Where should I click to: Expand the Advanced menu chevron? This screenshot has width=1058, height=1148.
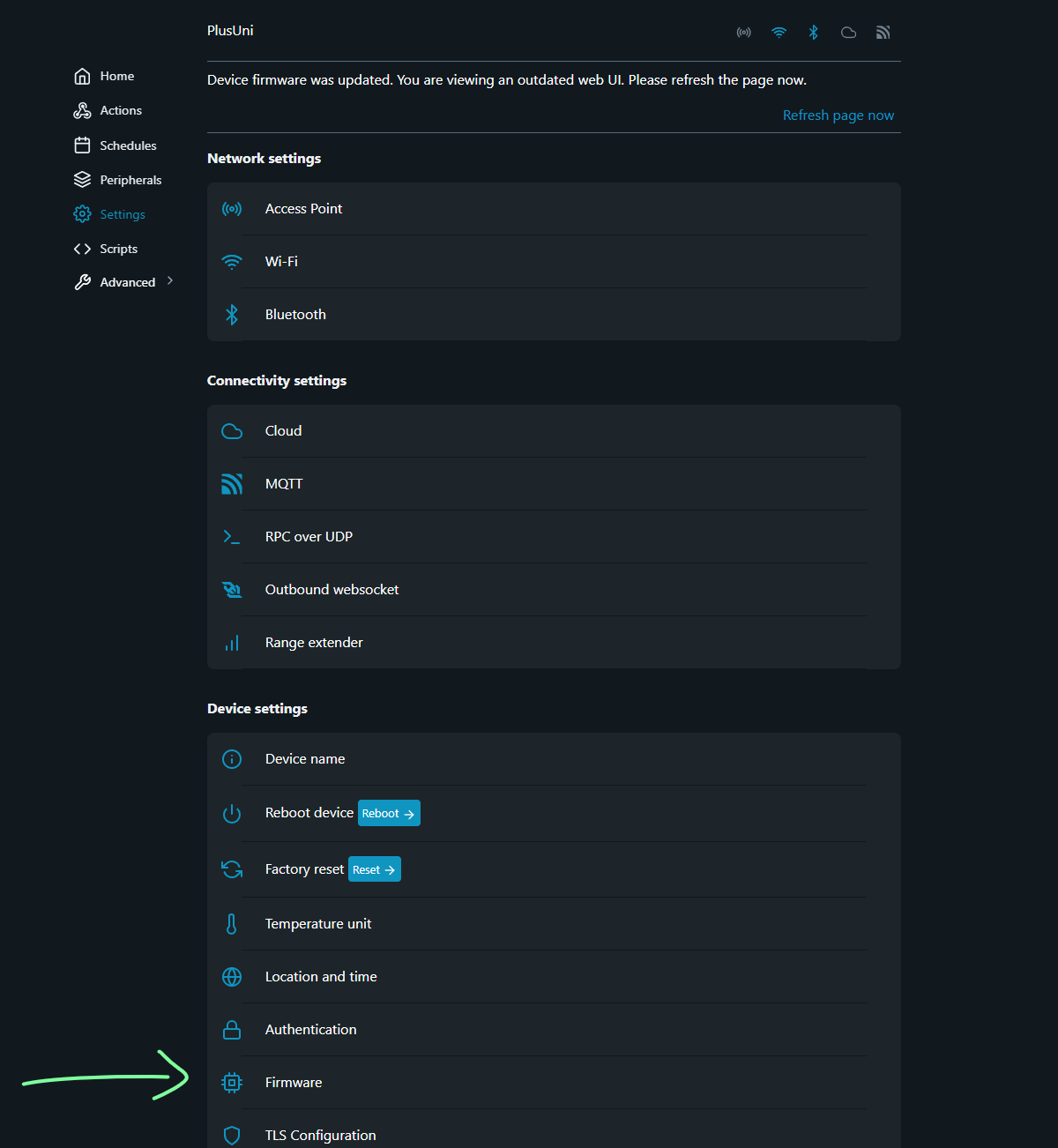pos(170,281)
